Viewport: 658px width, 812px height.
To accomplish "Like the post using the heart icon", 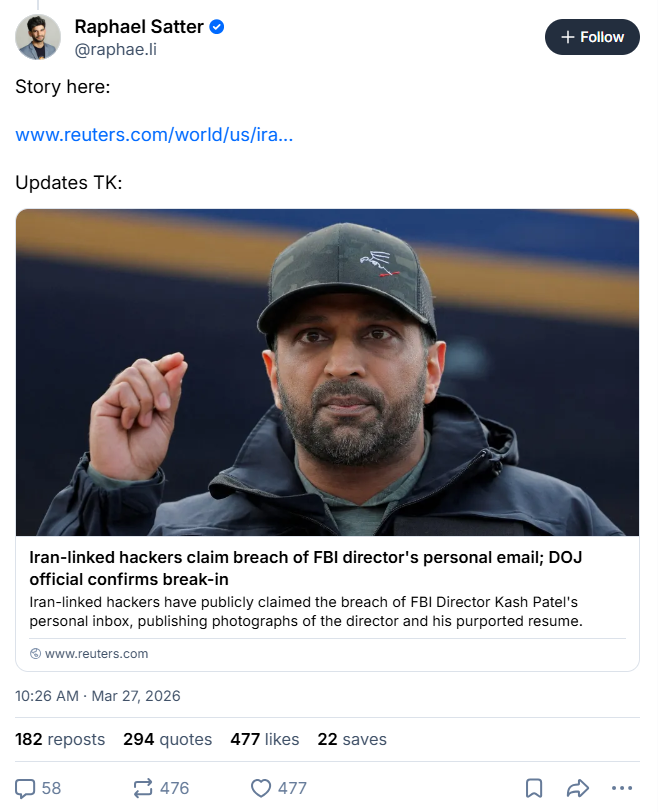I will [260, 789].
